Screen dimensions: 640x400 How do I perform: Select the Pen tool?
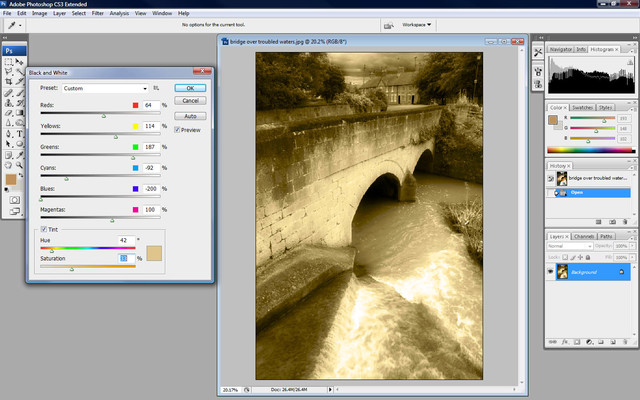[x=8, y=134]
